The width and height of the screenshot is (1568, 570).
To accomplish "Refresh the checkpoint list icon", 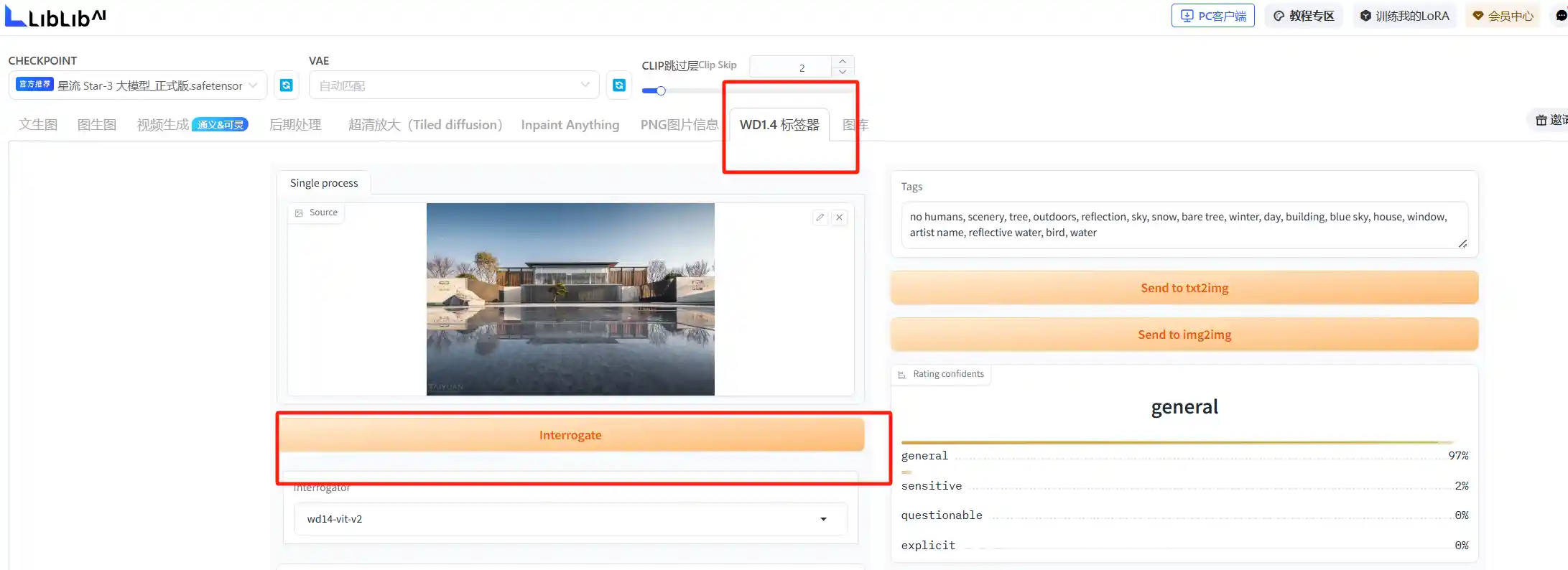I will coord(286,85).
